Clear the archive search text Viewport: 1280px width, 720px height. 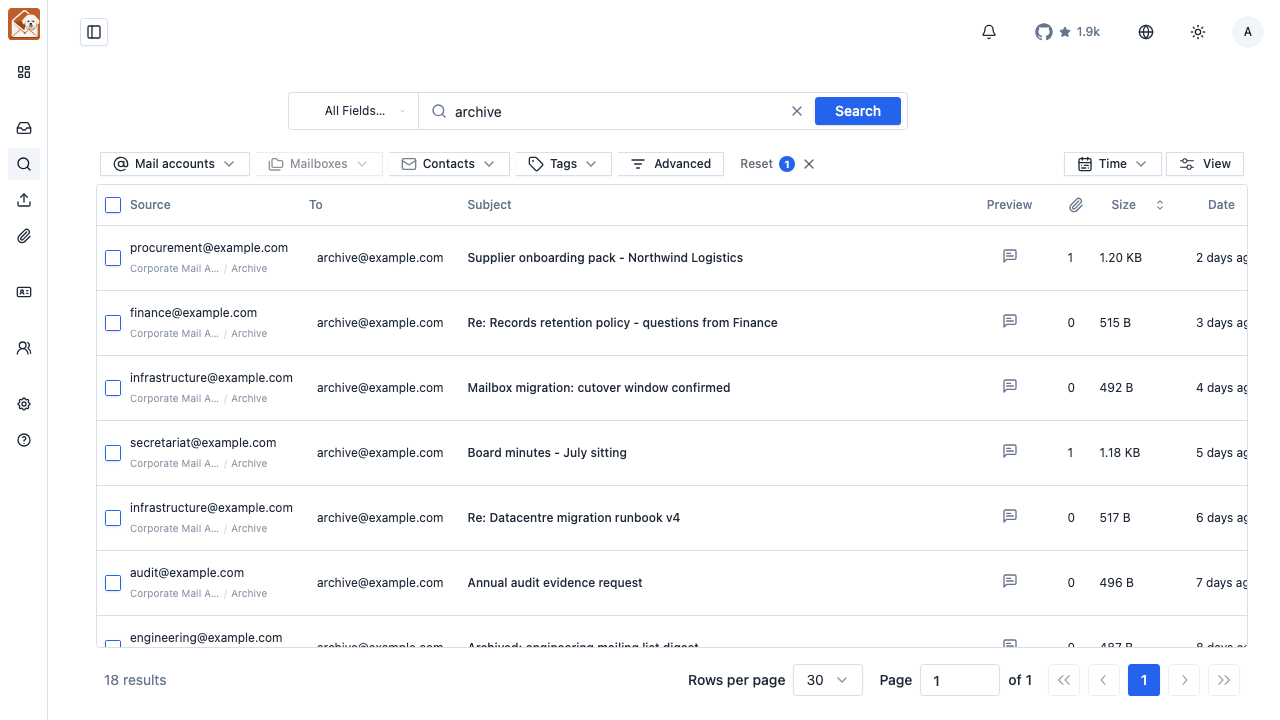coord(797,111)
